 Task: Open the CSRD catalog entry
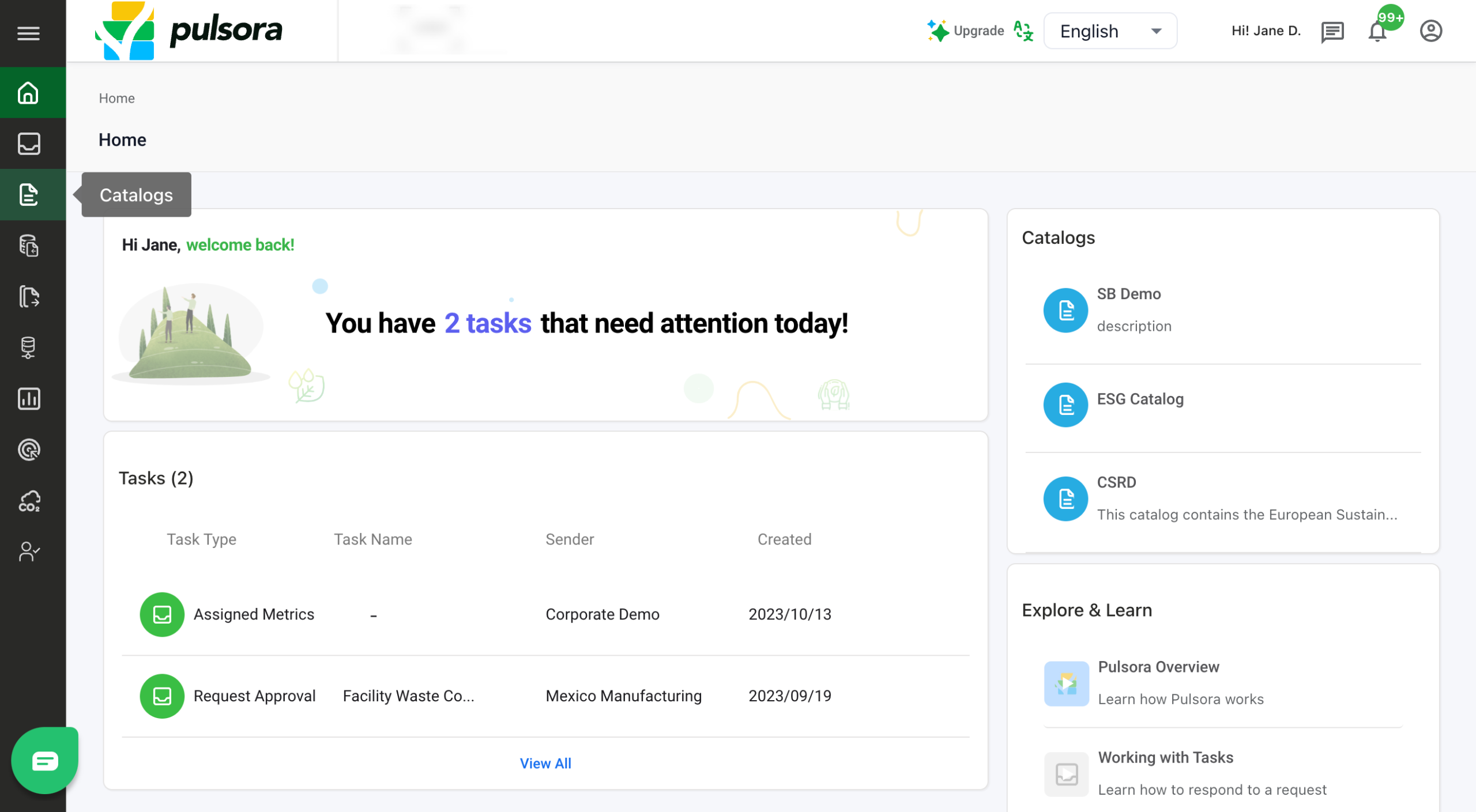1116,482
